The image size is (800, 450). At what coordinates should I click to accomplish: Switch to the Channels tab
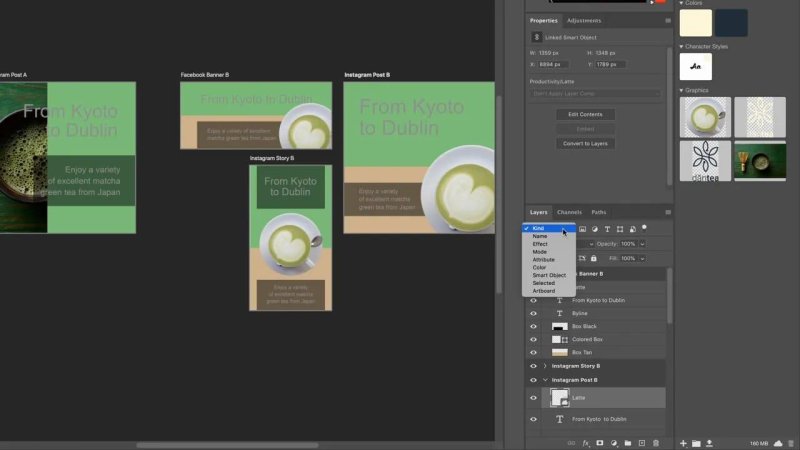[569, 212]
